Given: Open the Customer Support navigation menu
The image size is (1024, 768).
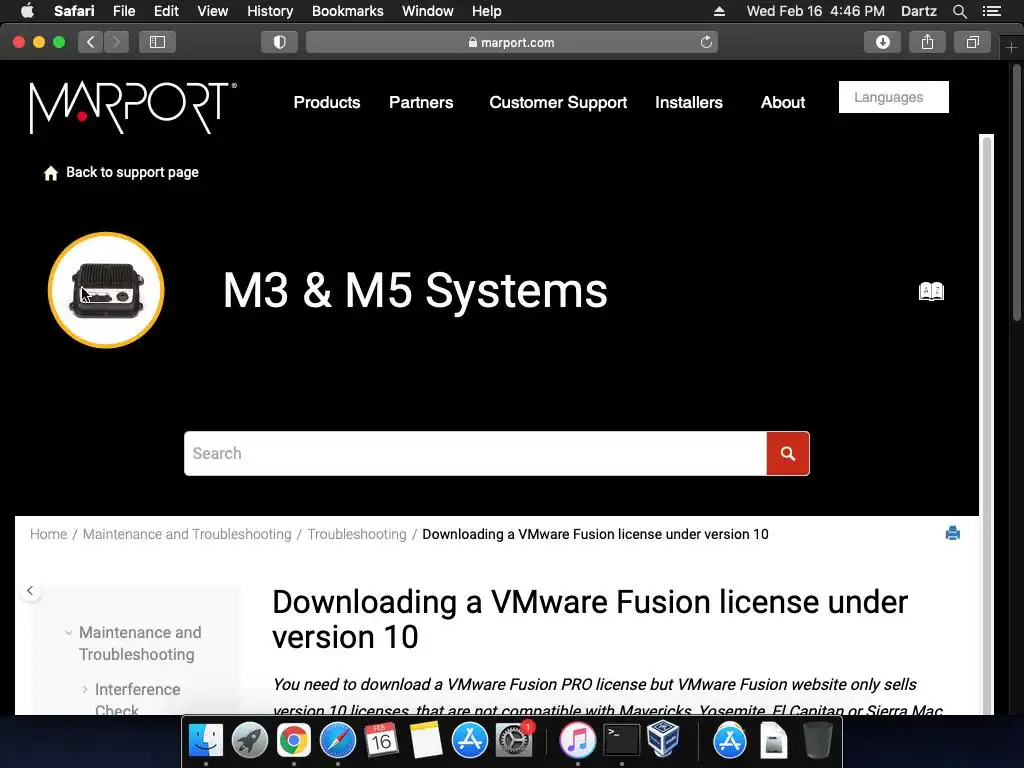Looking at the screenshot, I should [x=558, y=103].
